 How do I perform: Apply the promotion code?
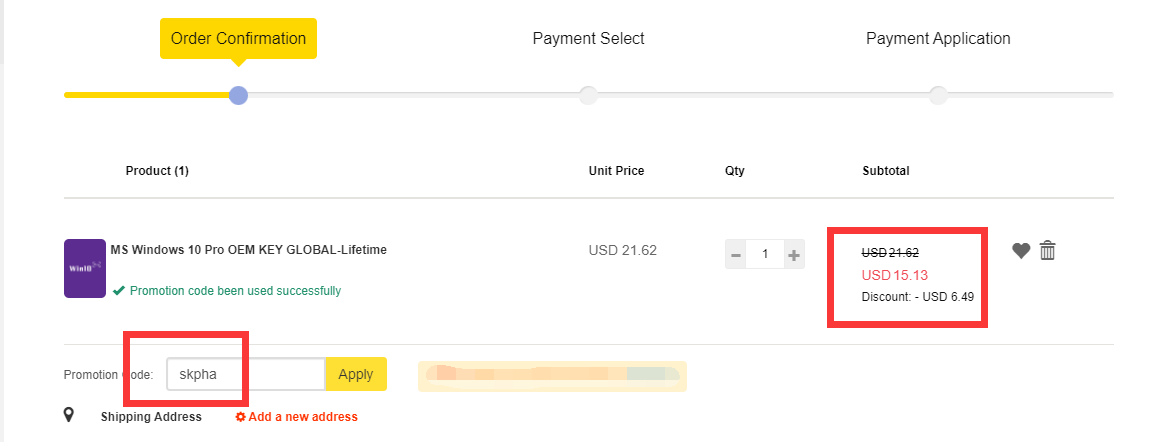[x=356, y=374]
